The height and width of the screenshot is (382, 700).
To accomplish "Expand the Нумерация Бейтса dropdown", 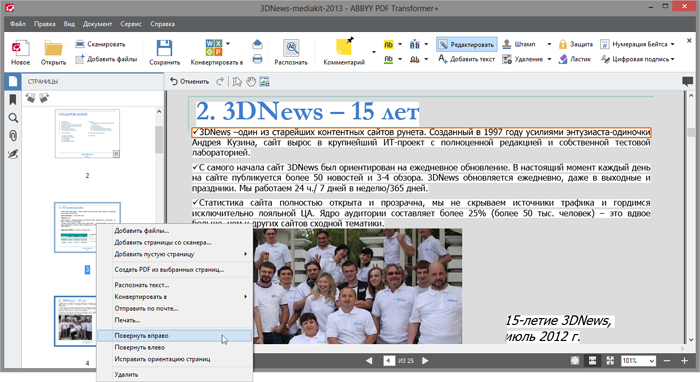I will pos(672,44).
